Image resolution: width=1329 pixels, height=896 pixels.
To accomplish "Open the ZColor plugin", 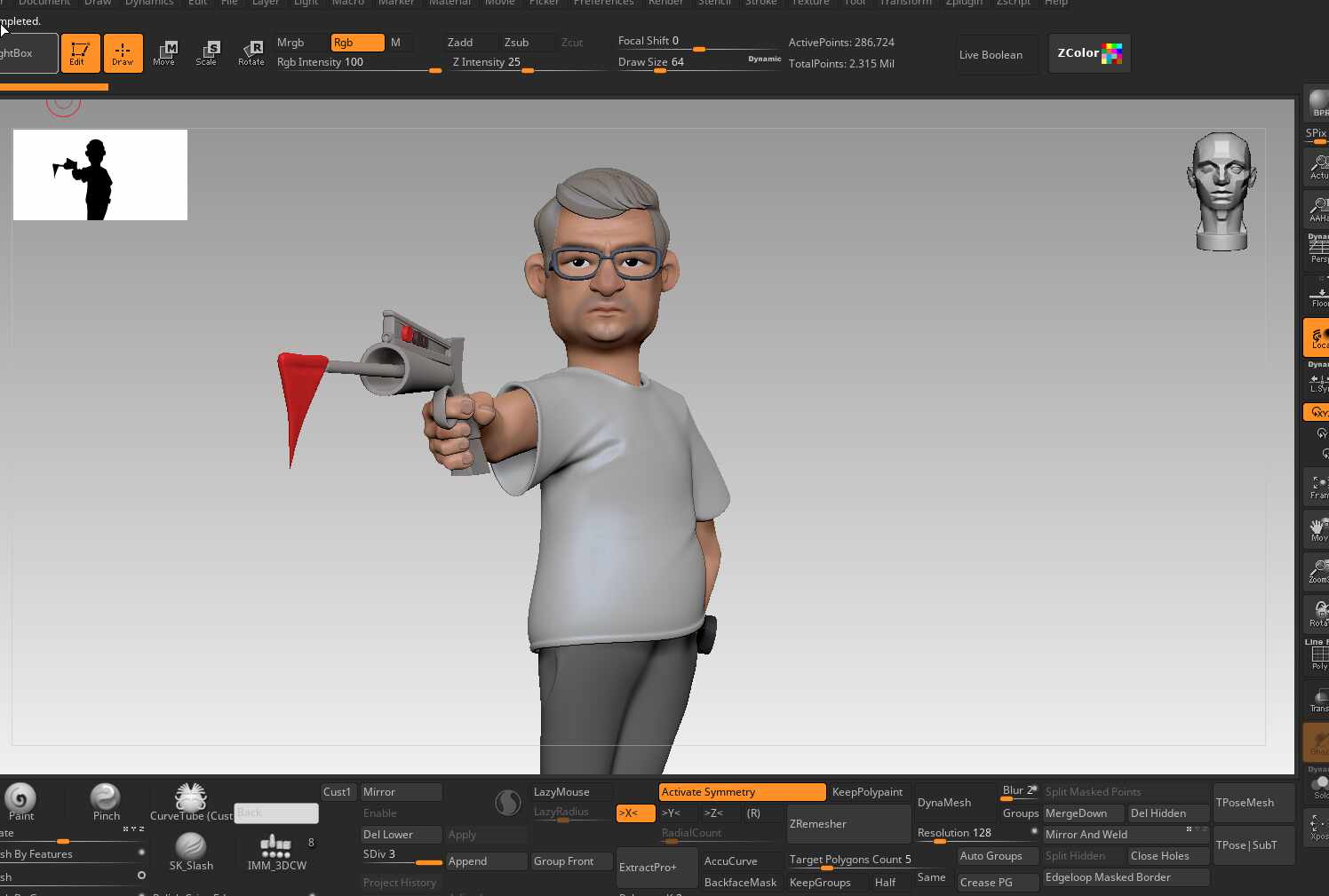I will [1089, 53].
